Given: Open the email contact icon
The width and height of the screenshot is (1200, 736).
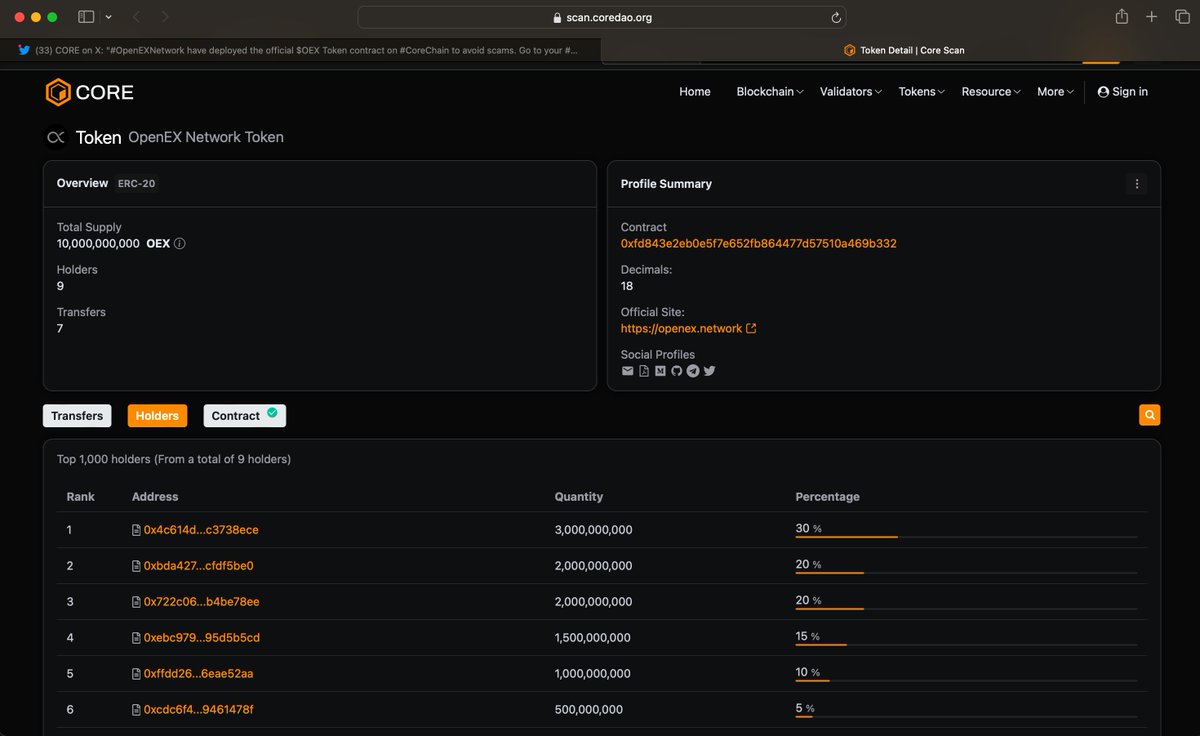Looking at the screenshot, I should (627, 371).
